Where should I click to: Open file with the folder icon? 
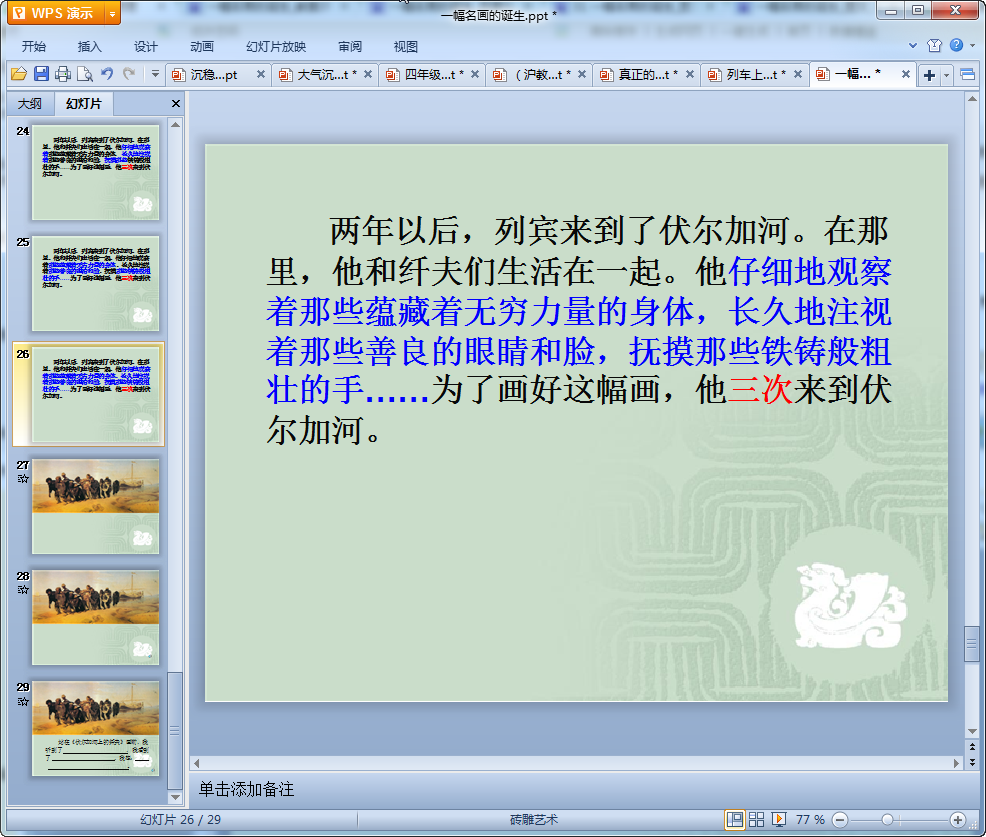pos(19,74)
